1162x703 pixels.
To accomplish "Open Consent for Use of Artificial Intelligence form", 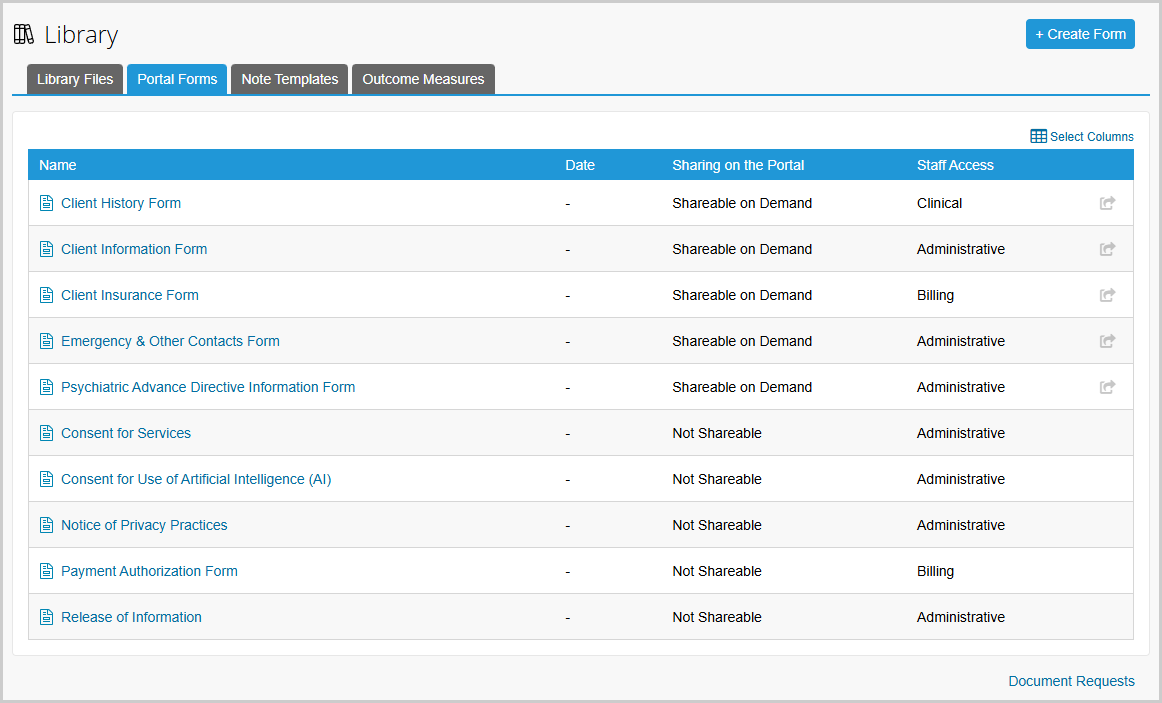I will tap(196, 479).
